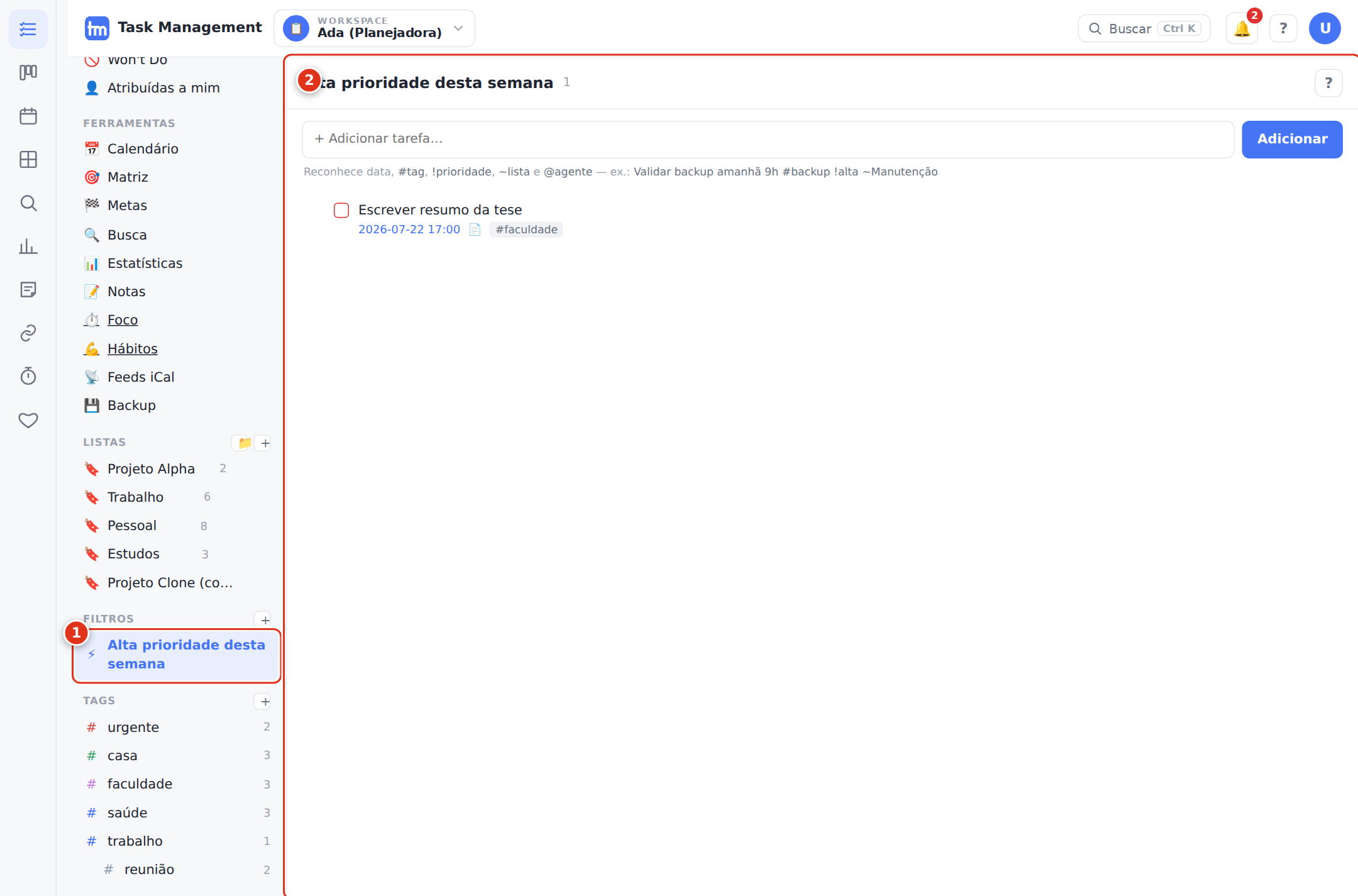Add a new list with plus button
The width and height of the screenshot is (1358, 896).
(x=265, y=443)
